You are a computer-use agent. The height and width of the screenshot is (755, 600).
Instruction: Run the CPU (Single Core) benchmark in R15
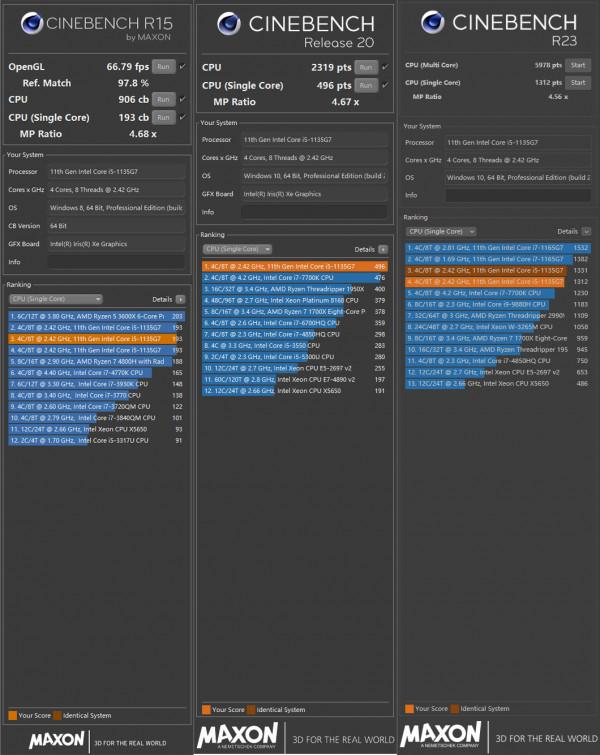pyautogui.click(x=164, y=117)
